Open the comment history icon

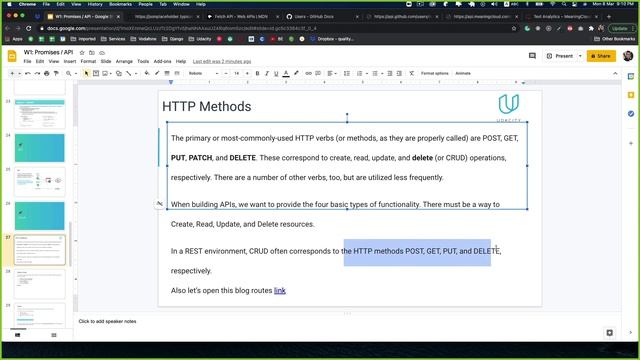pos(532,56)
